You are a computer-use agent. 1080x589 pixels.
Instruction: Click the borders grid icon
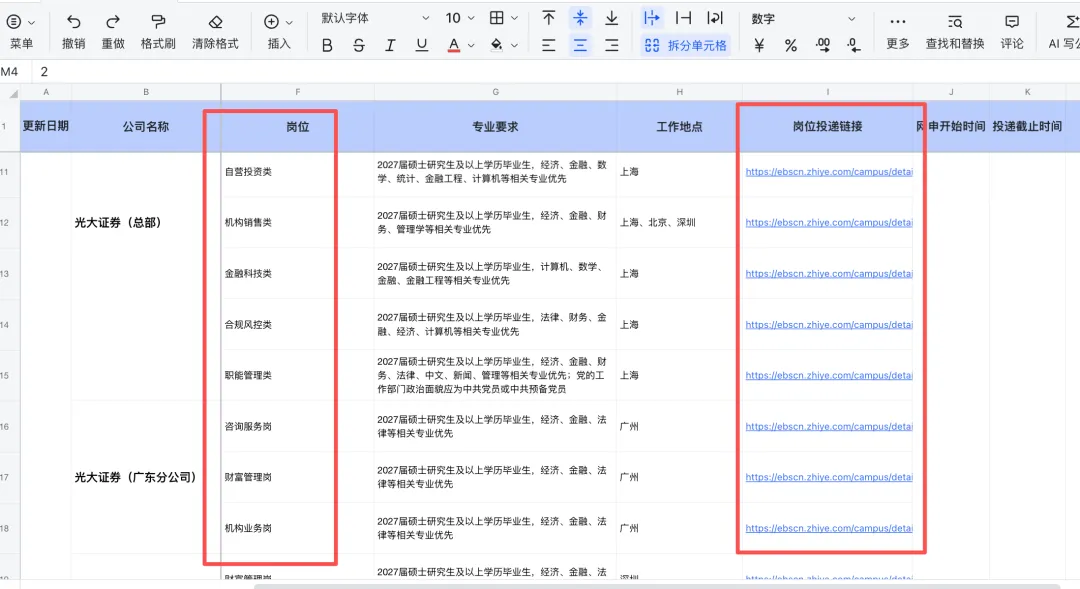(497, 18)
